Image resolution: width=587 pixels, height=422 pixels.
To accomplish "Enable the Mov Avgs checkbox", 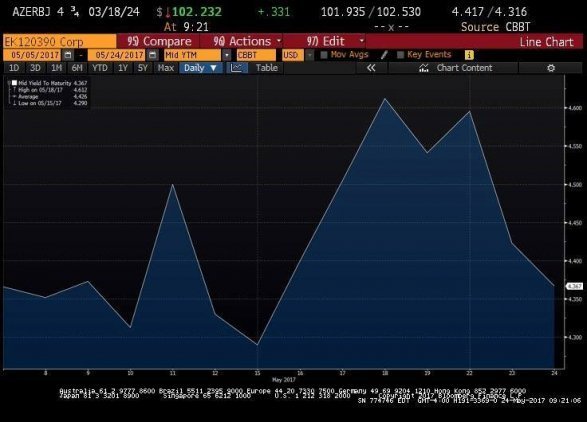I will coord(324,55).
